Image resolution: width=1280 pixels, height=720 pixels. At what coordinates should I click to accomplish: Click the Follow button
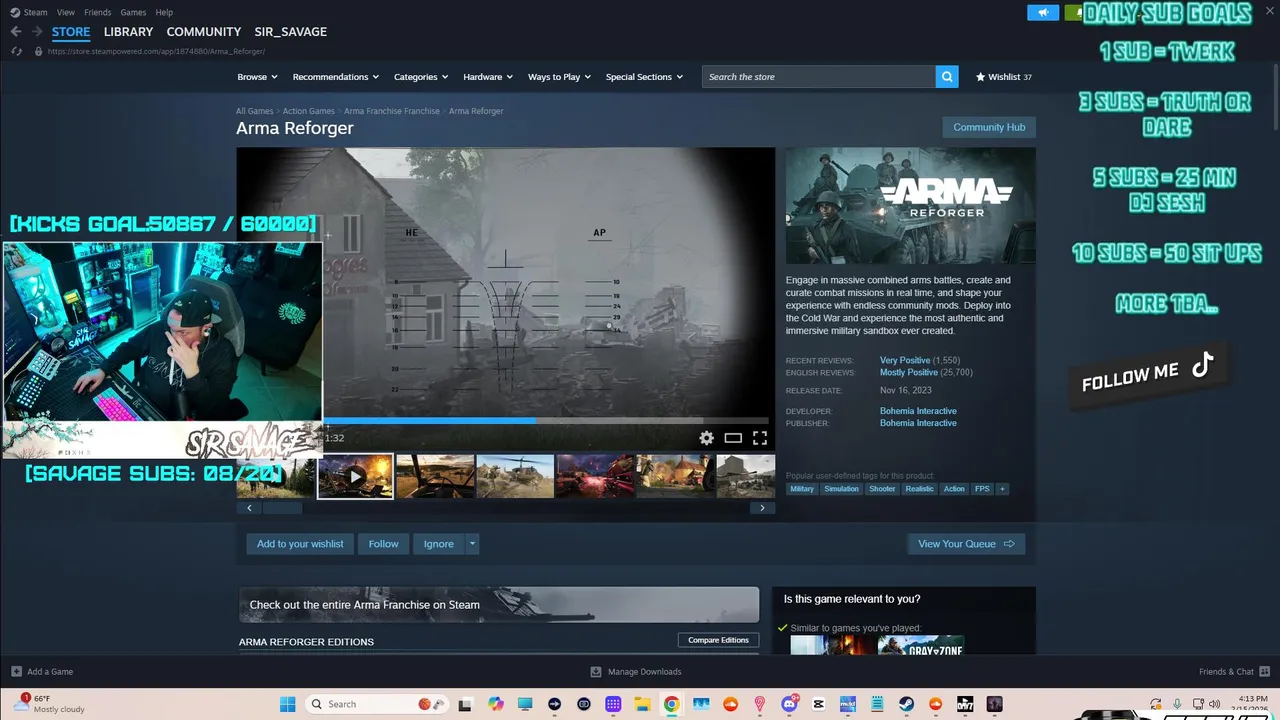(383, 544)
